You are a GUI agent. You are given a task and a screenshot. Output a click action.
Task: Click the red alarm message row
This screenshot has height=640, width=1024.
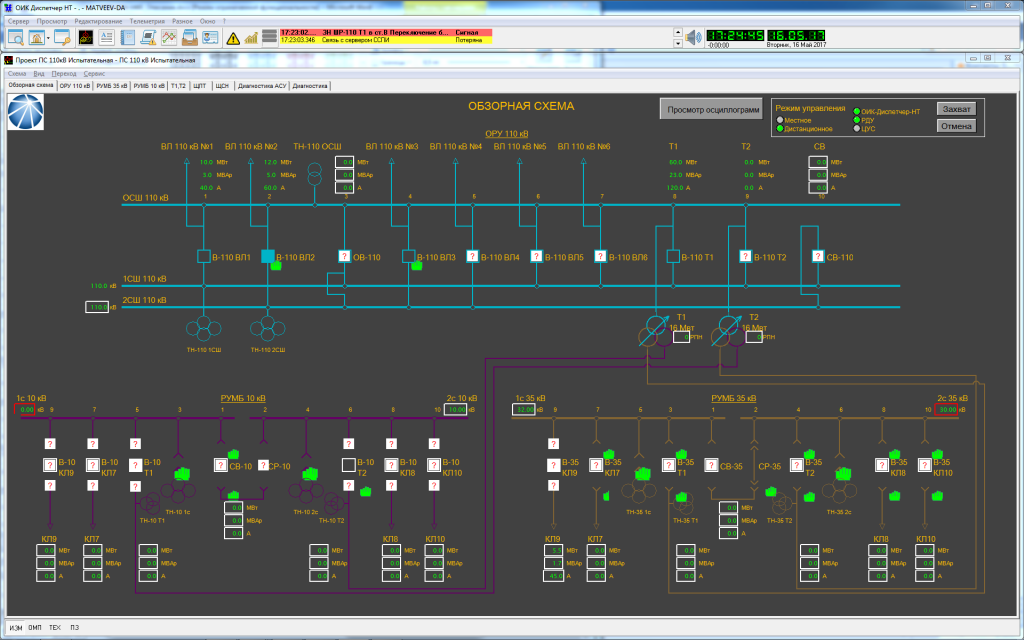point(386,32)
